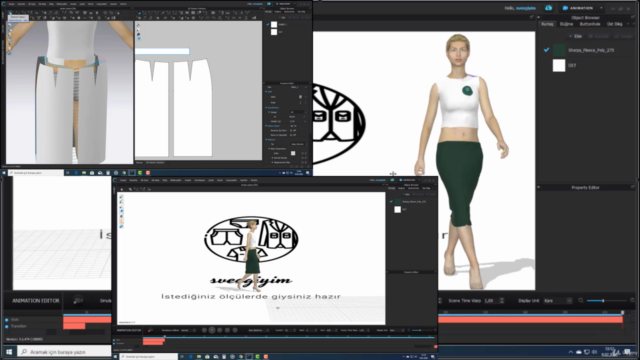
Task: Select the short Transition track bar in left editor
Action: (x=74, y=326)
